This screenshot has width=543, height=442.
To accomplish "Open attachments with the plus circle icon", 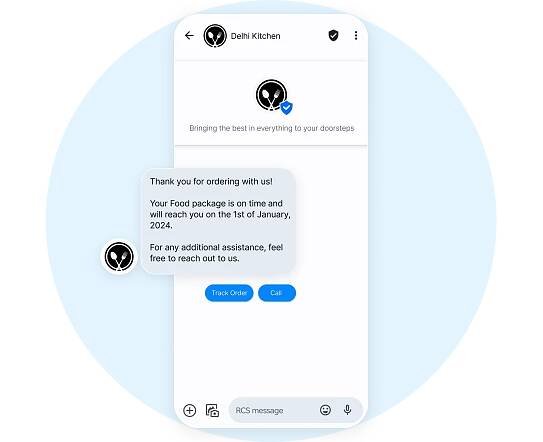I will point(189,410).
